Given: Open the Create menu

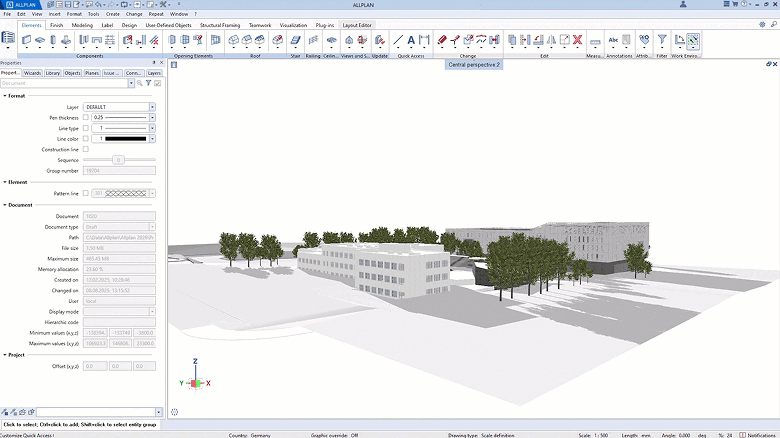Looking at the screenshot, I should coord(111,15).
